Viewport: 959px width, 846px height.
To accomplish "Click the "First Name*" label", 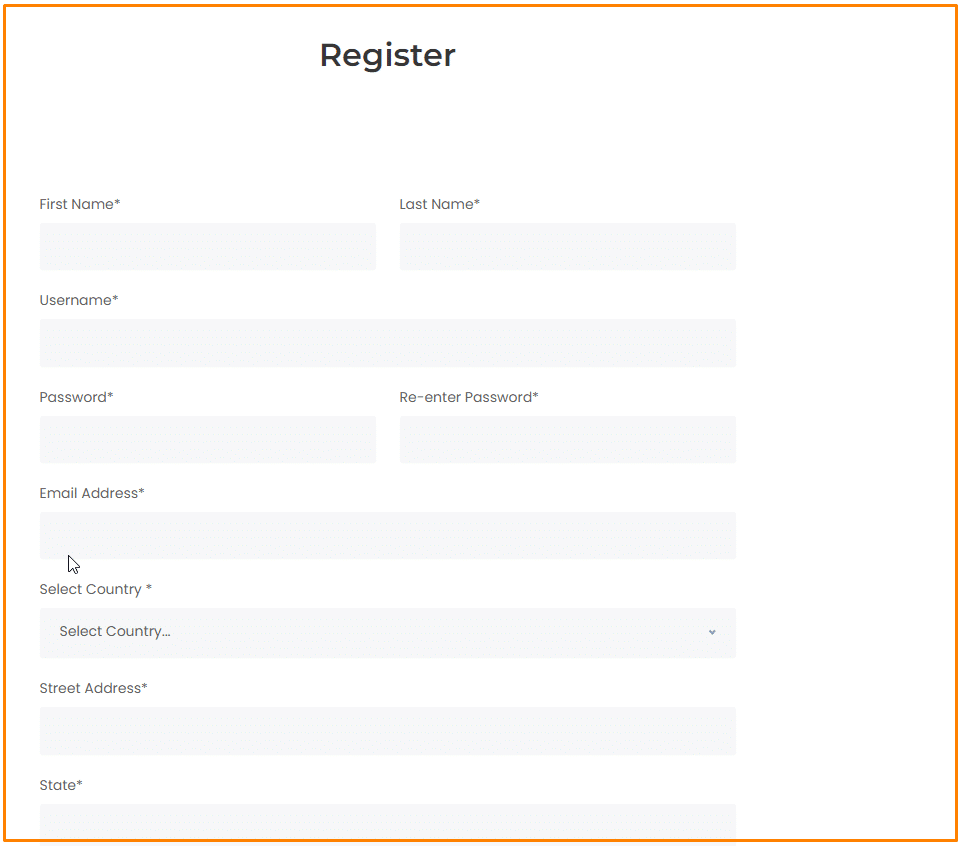I will click(80, 204).
